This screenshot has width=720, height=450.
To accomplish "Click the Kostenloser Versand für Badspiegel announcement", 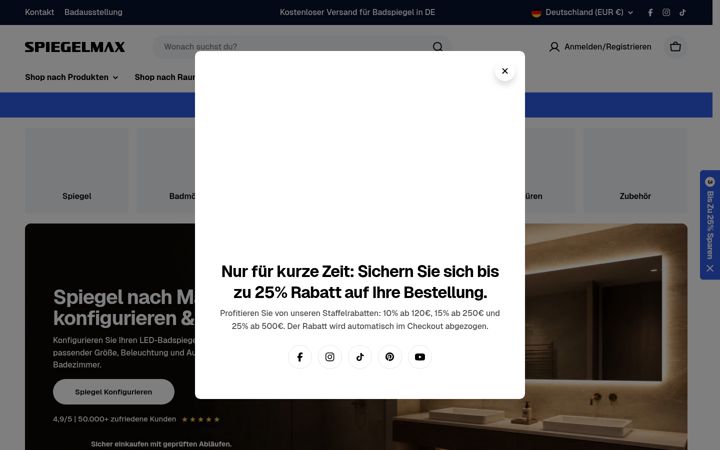I will pyautogui.click(x=357, y=12).
